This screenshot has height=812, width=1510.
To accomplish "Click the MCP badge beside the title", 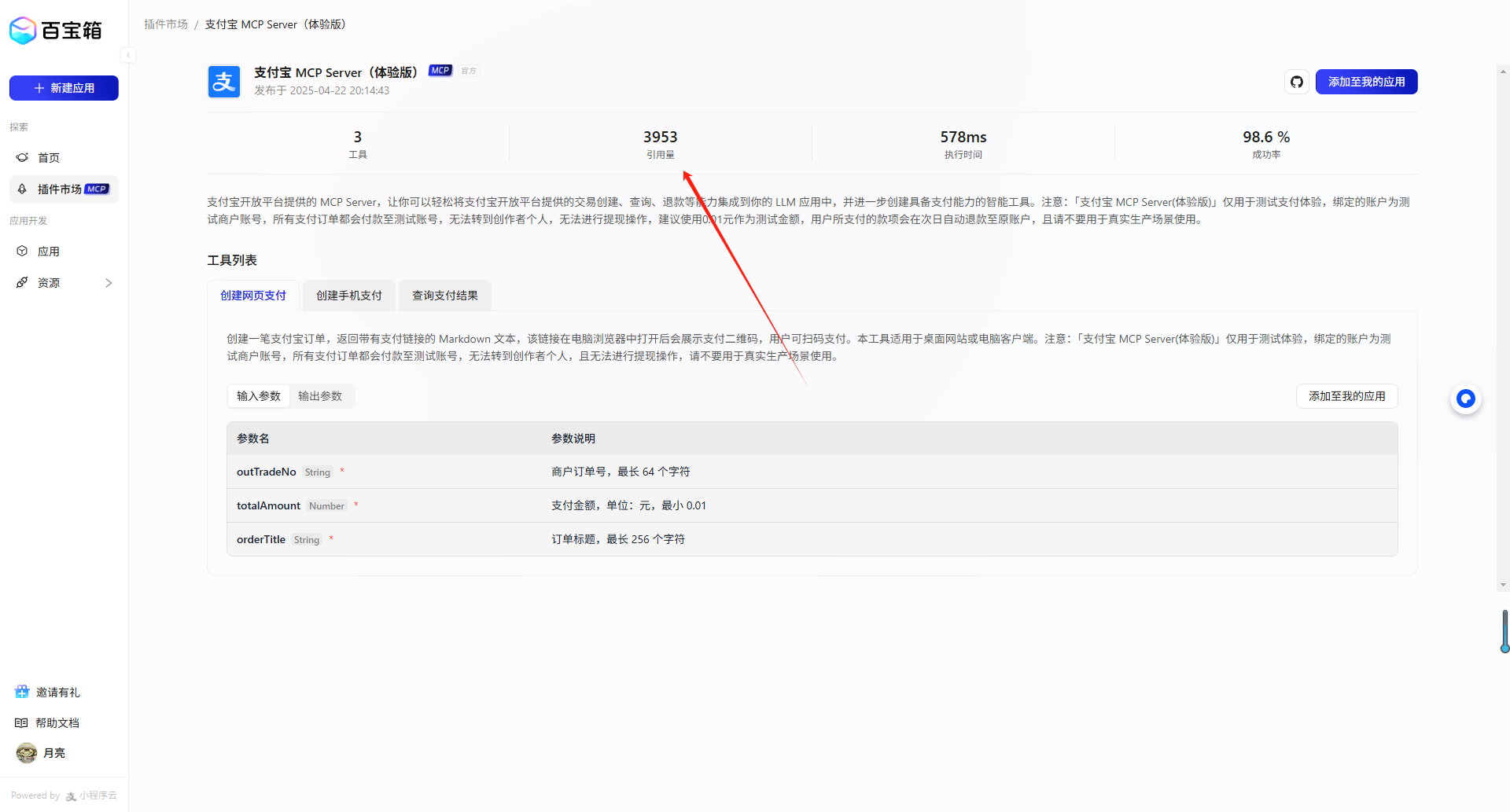I will click(440, 71).
